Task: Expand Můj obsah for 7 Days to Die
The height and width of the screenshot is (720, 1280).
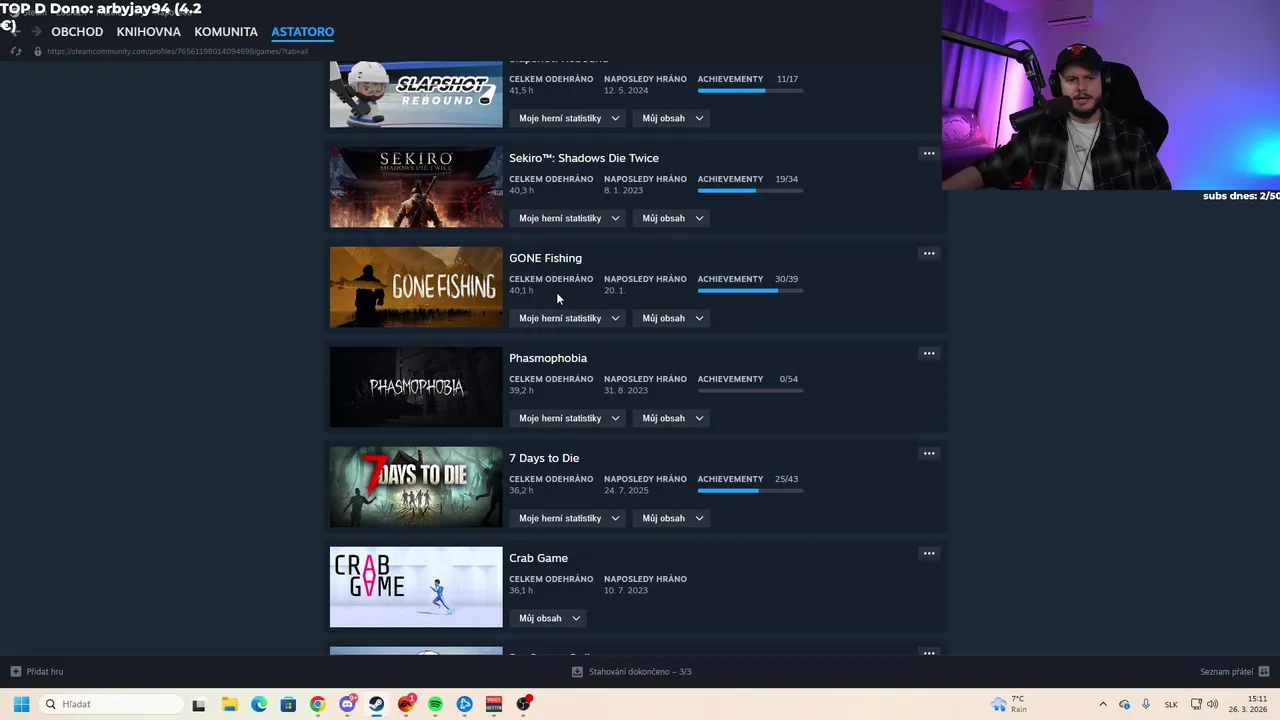Action: 673,518
